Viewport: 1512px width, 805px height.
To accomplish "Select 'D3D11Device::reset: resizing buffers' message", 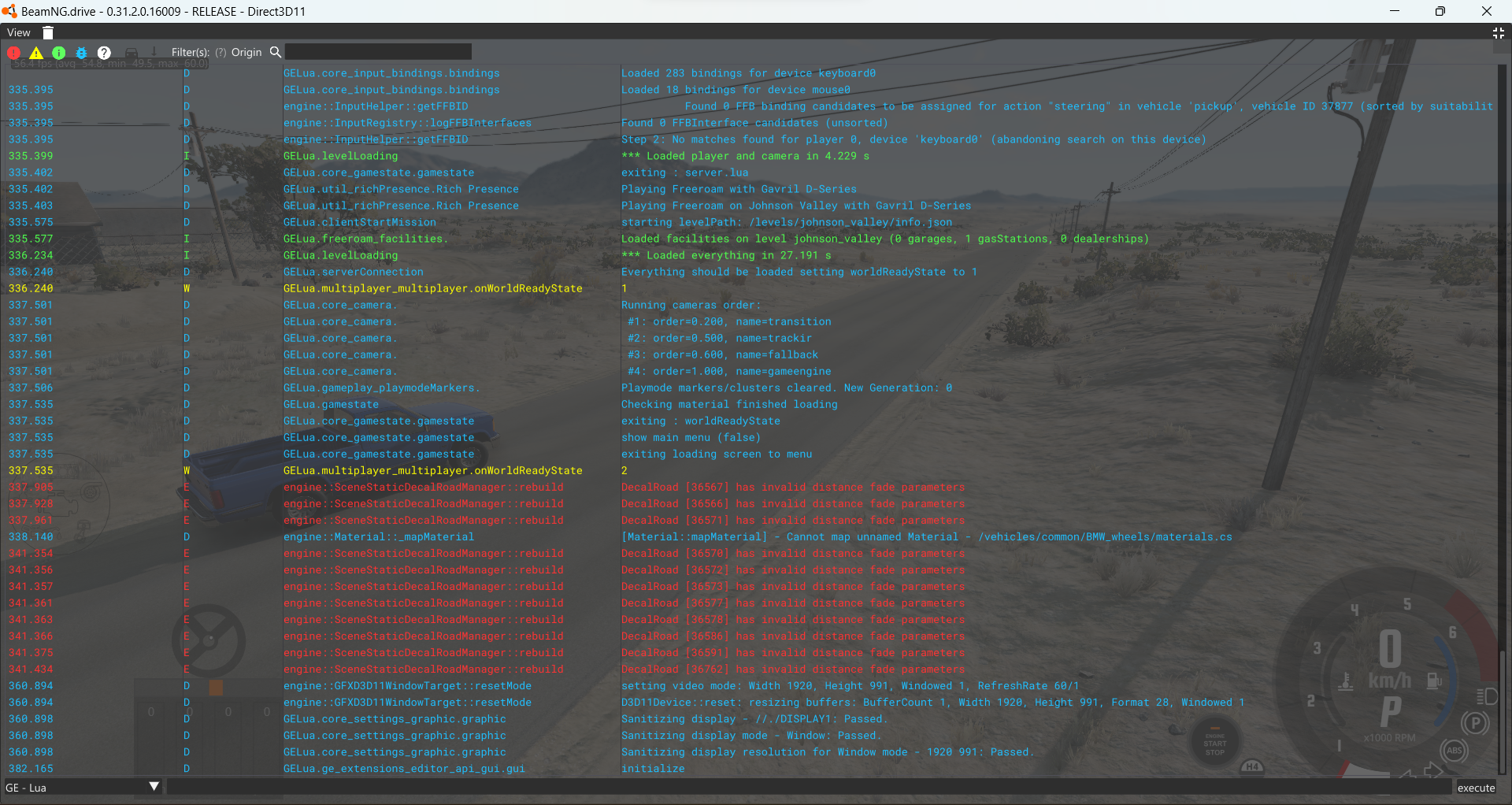I will (933, 702).
